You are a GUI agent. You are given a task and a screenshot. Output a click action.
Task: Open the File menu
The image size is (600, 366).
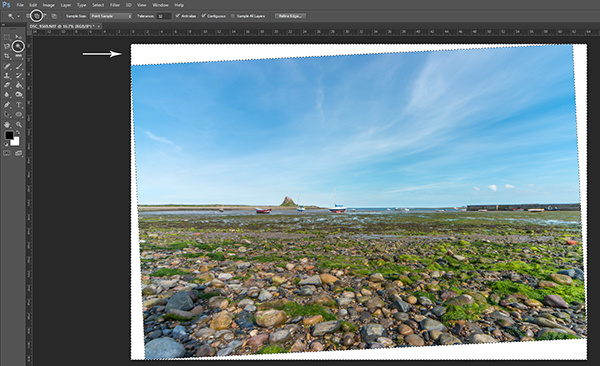(x=20, y=5)
